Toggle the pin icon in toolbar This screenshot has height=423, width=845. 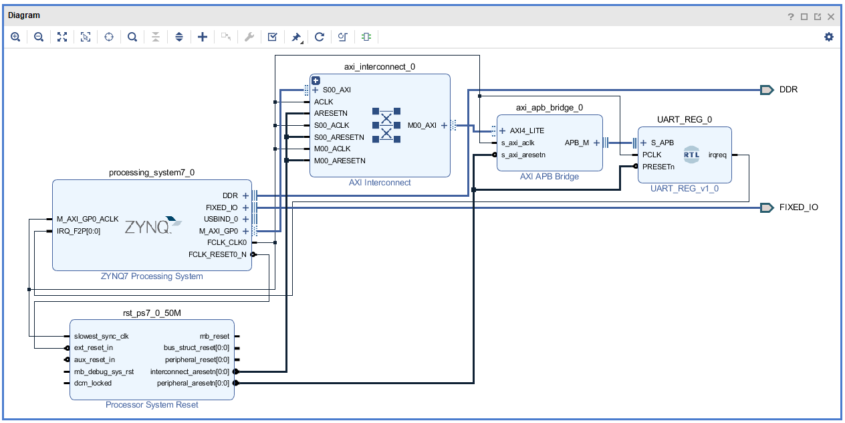pyautogui.click(x=296, y=37)
